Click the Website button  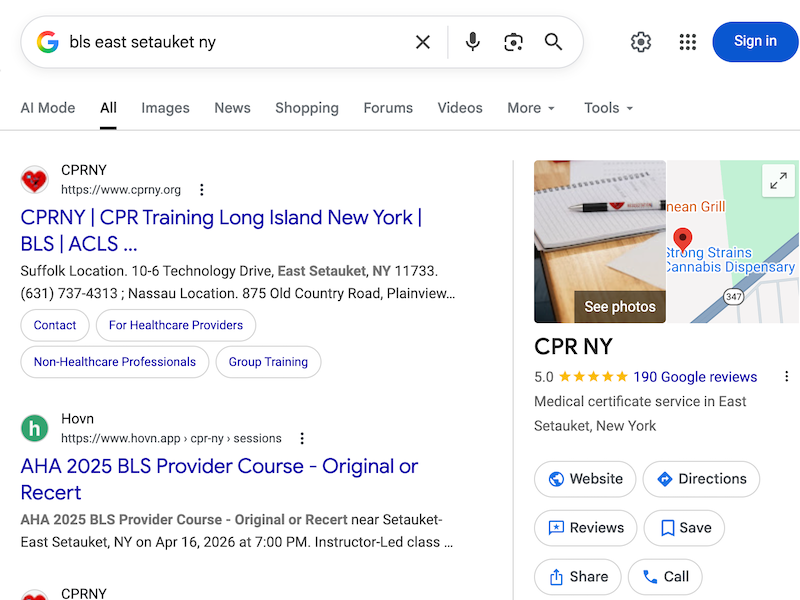coord(585,479)
